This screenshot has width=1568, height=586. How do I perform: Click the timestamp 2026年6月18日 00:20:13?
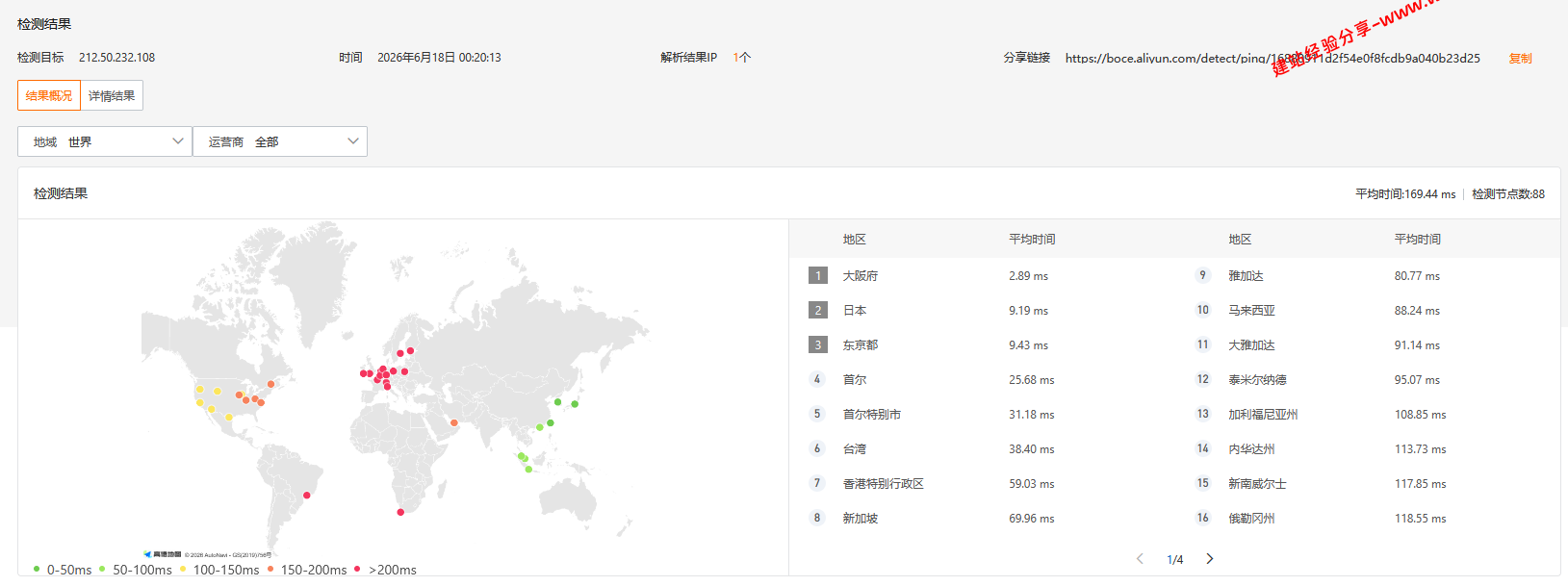(439, 58)
